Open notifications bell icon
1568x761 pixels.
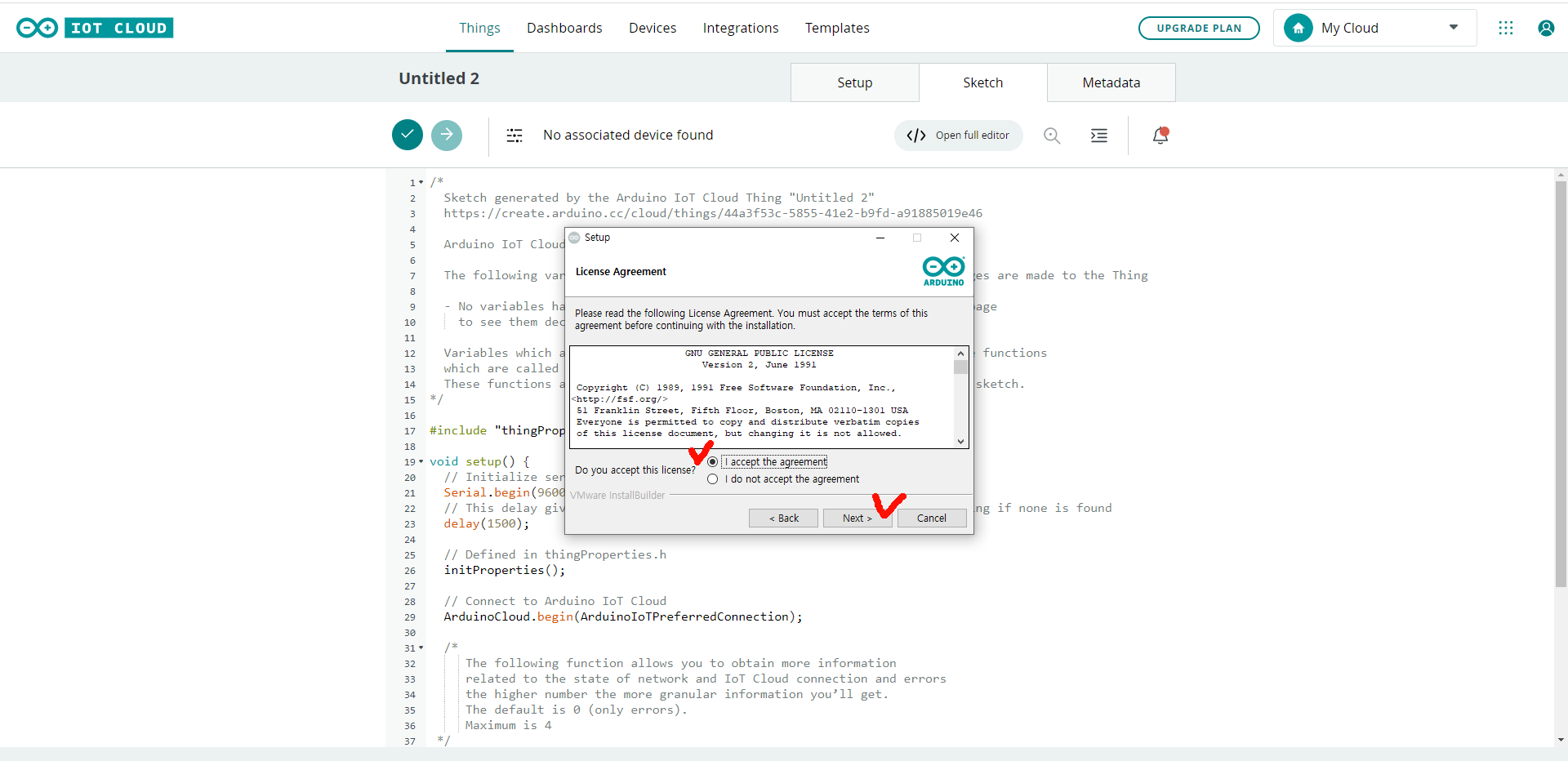[x=1160, y=136]
